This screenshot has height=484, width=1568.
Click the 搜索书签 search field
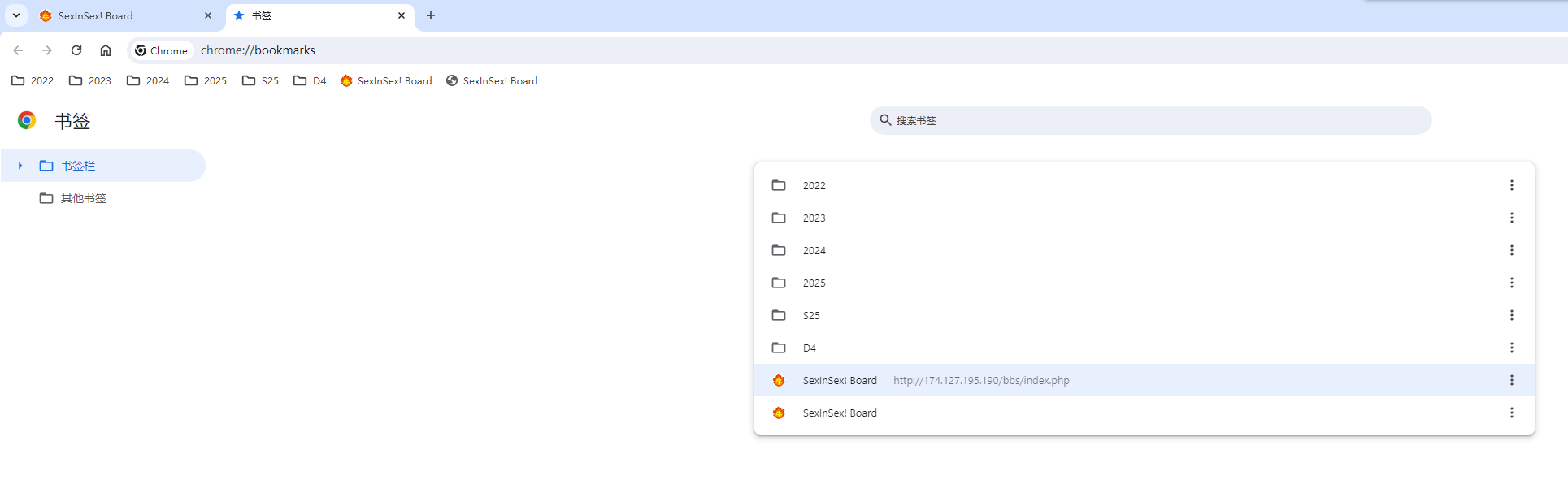pos(1150,120)
